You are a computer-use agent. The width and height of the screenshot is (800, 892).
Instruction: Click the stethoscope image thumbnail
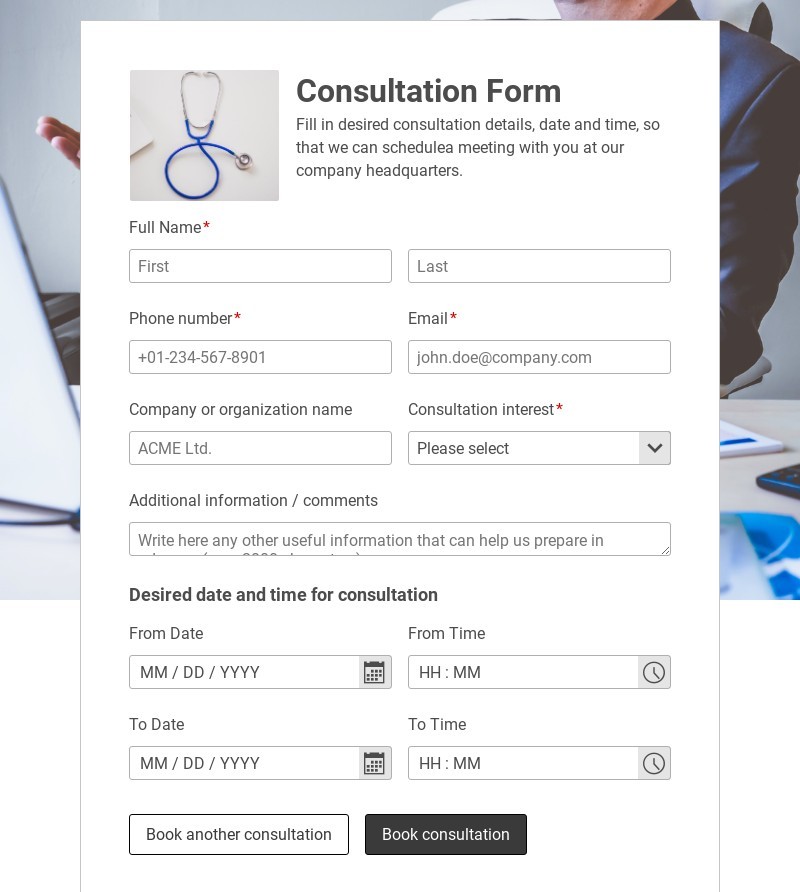click(204, 135)
